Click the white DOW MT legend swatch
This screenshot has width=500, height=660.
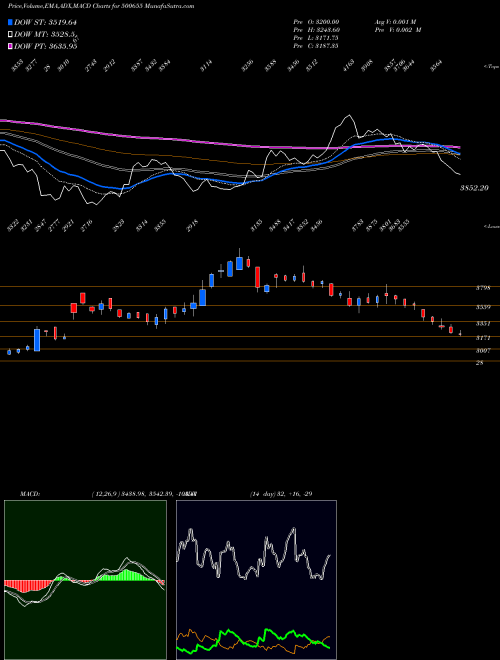click(11, 35)
